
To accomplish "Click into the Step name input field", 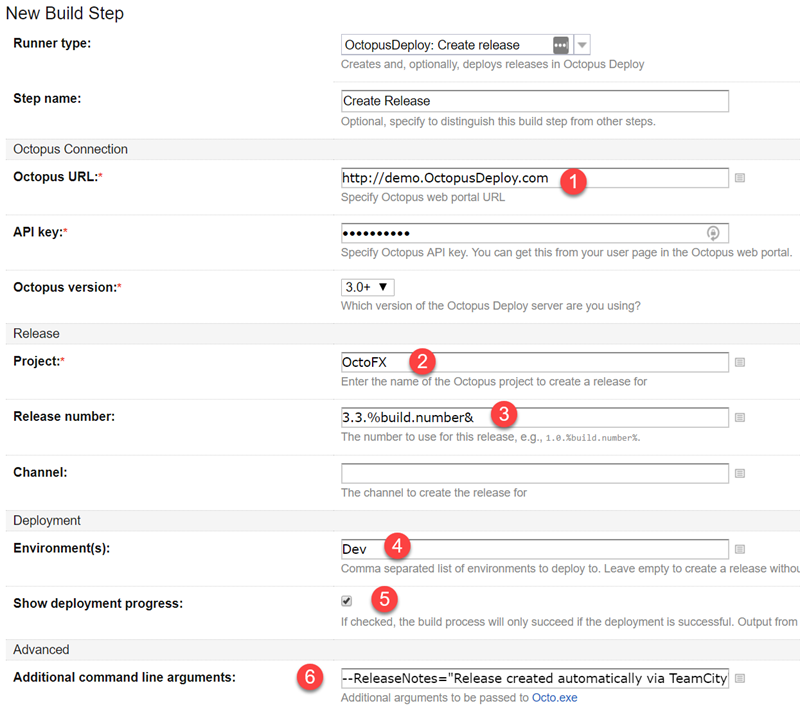I will tap(534, 101).
